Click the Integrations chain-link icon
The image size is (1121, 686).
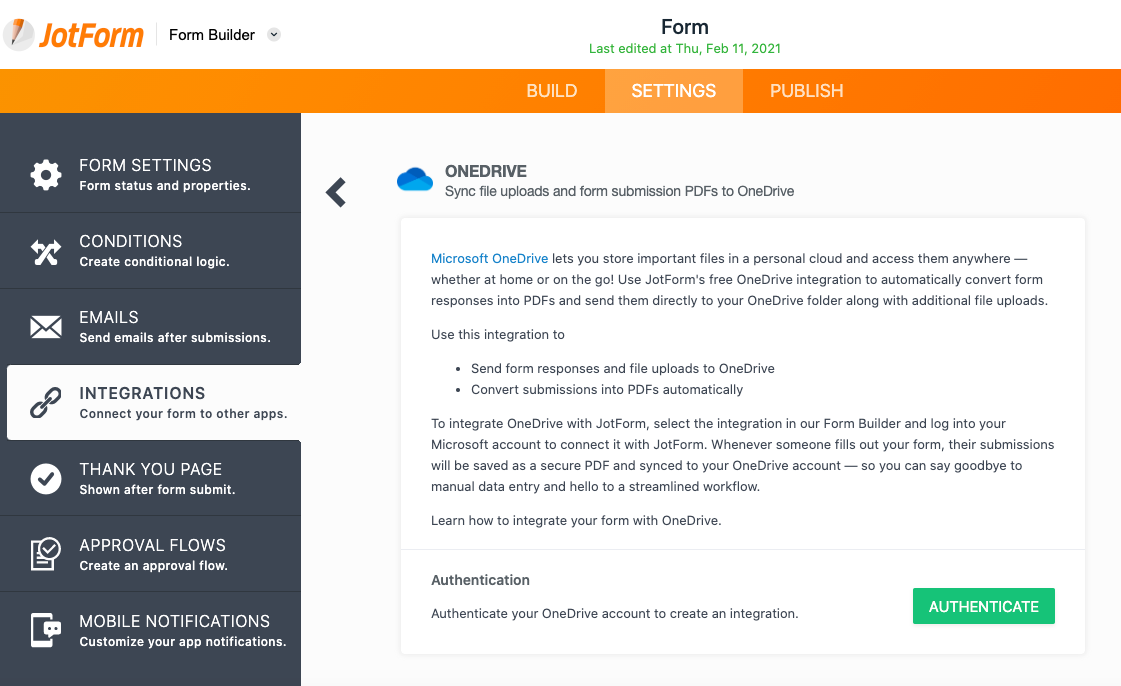point(46,402)
